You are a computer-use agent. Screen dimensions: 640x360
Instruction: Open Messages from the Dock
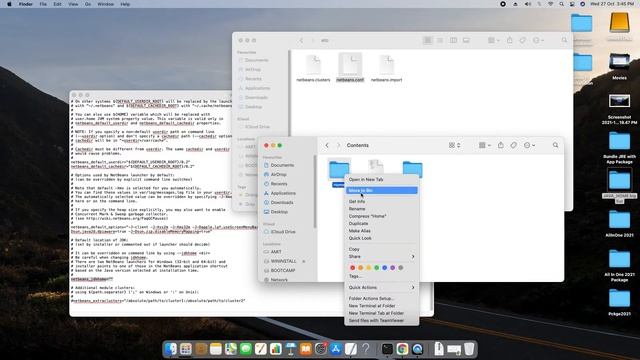[x=246, y=349]
